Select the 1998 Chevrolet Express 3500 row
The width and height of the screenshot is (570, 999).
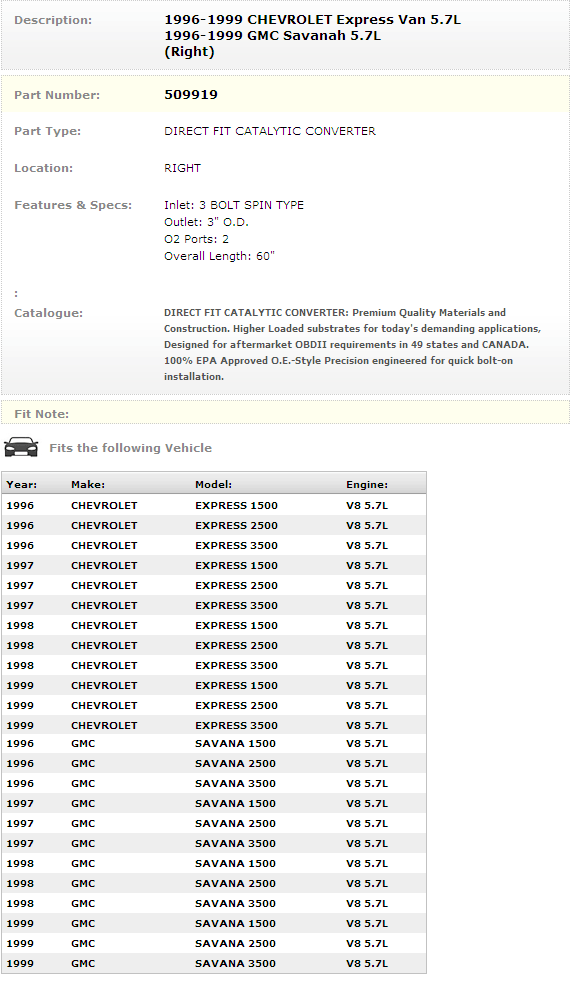point(214,665)
